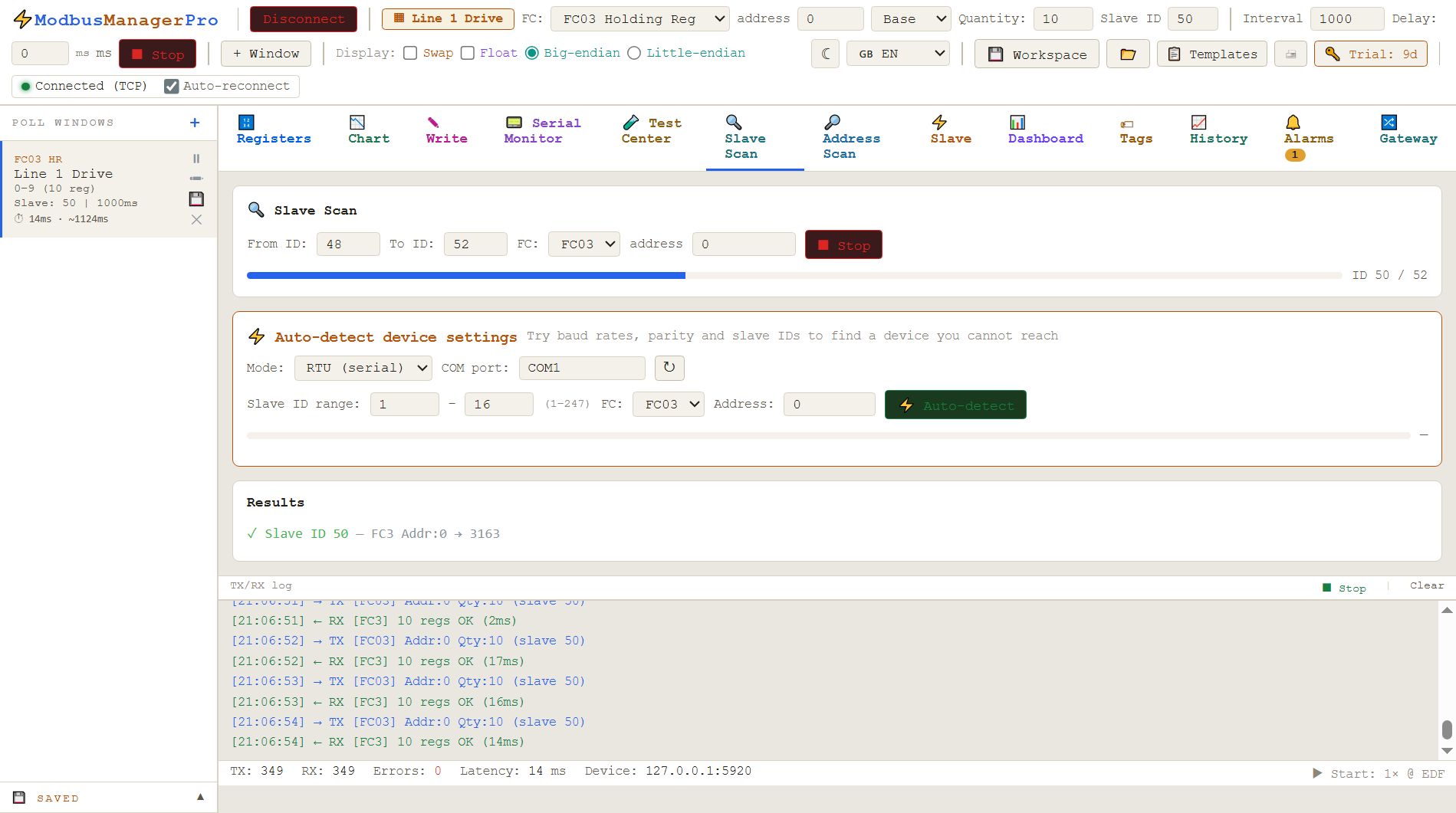Open the RTU (serial) mode dropdown
The height and width of the screenshot is (813, 1456).
[363, 368]
